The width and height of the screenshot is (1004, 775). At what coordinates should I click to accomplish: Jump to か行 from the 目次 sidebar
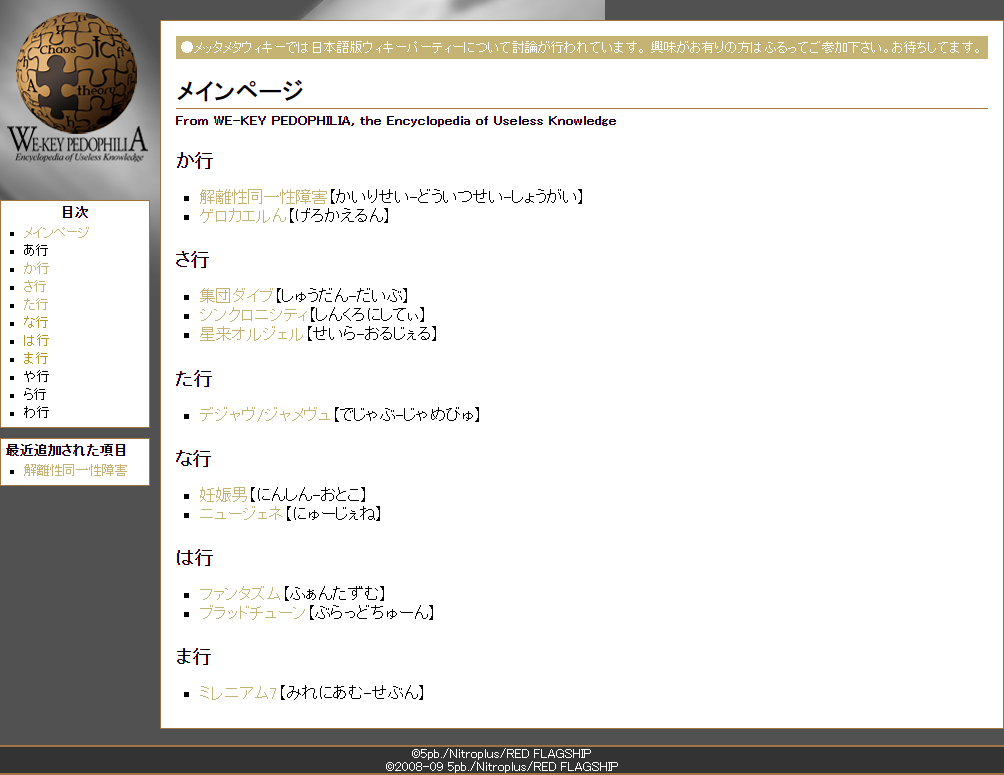(36, 268)
